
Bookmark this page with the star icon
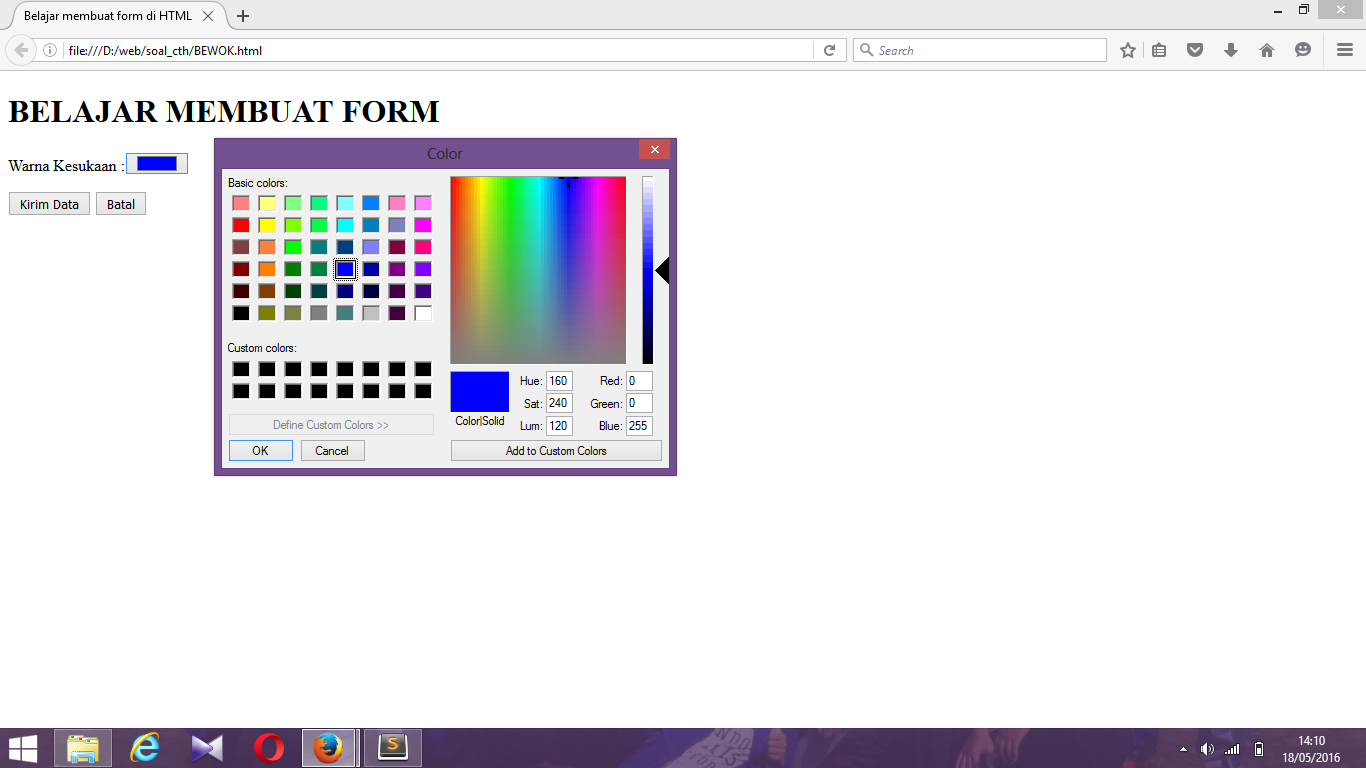point(1127,49)
